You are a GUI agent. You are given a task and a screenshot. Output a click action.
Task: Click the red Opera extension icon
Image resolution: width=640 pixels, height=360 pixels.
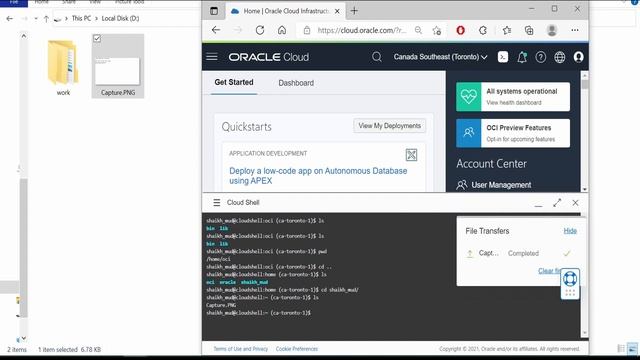point(460,30)
